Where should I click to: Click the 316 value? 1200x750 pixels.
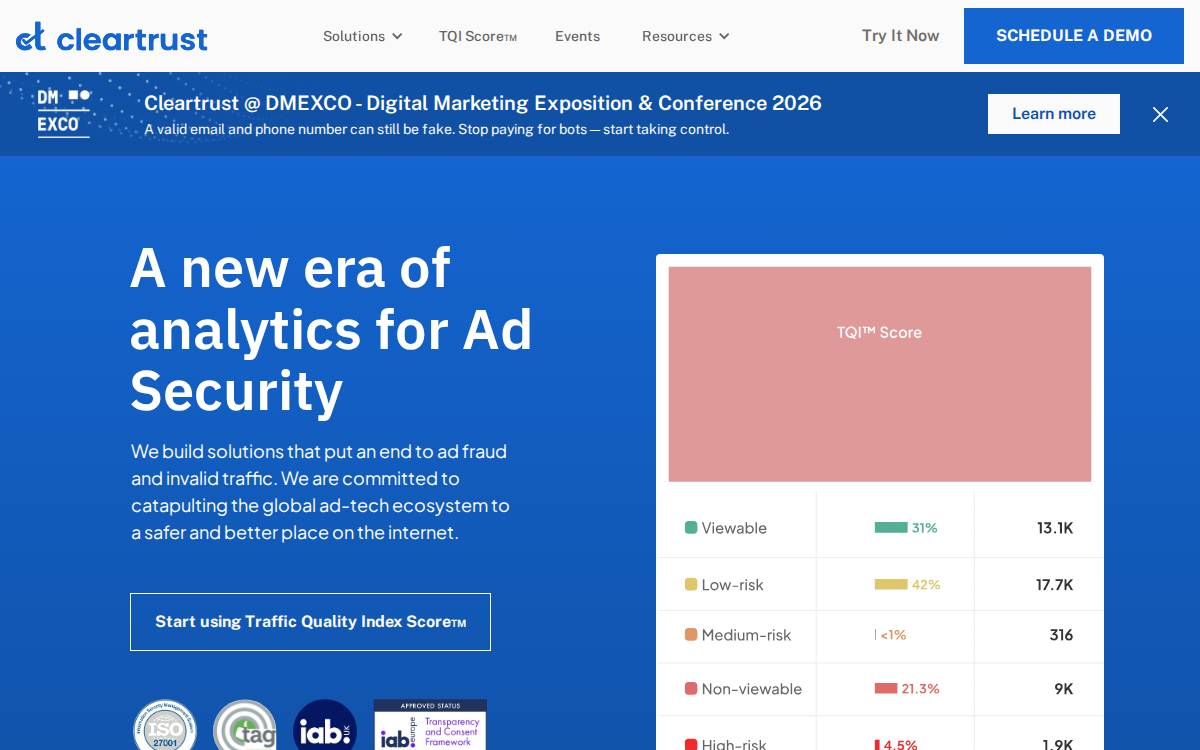[1062, 635]
